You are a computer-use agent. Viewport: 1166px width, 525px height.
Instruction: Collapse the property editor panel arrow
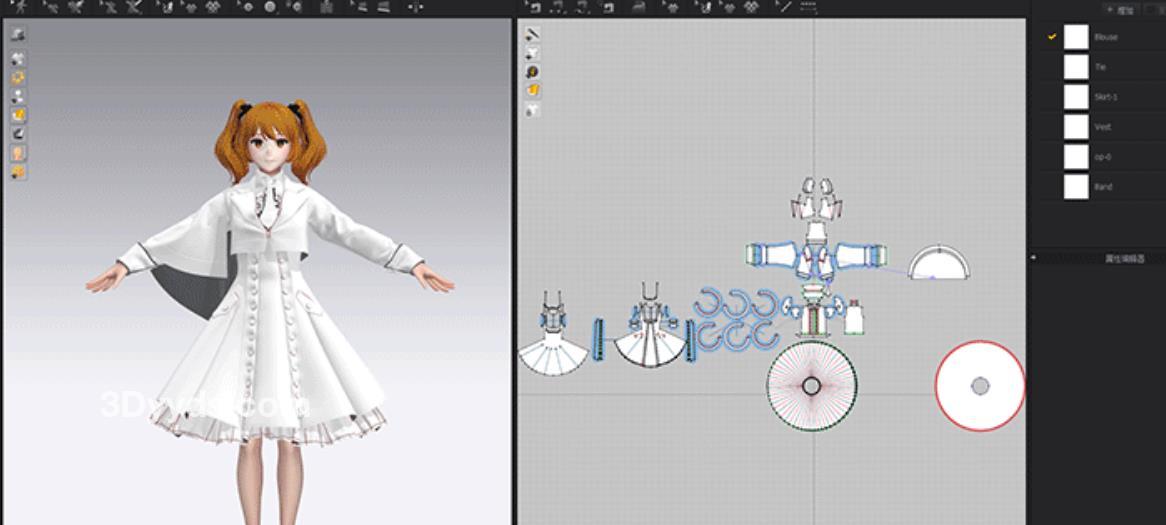click(1034, 258)
